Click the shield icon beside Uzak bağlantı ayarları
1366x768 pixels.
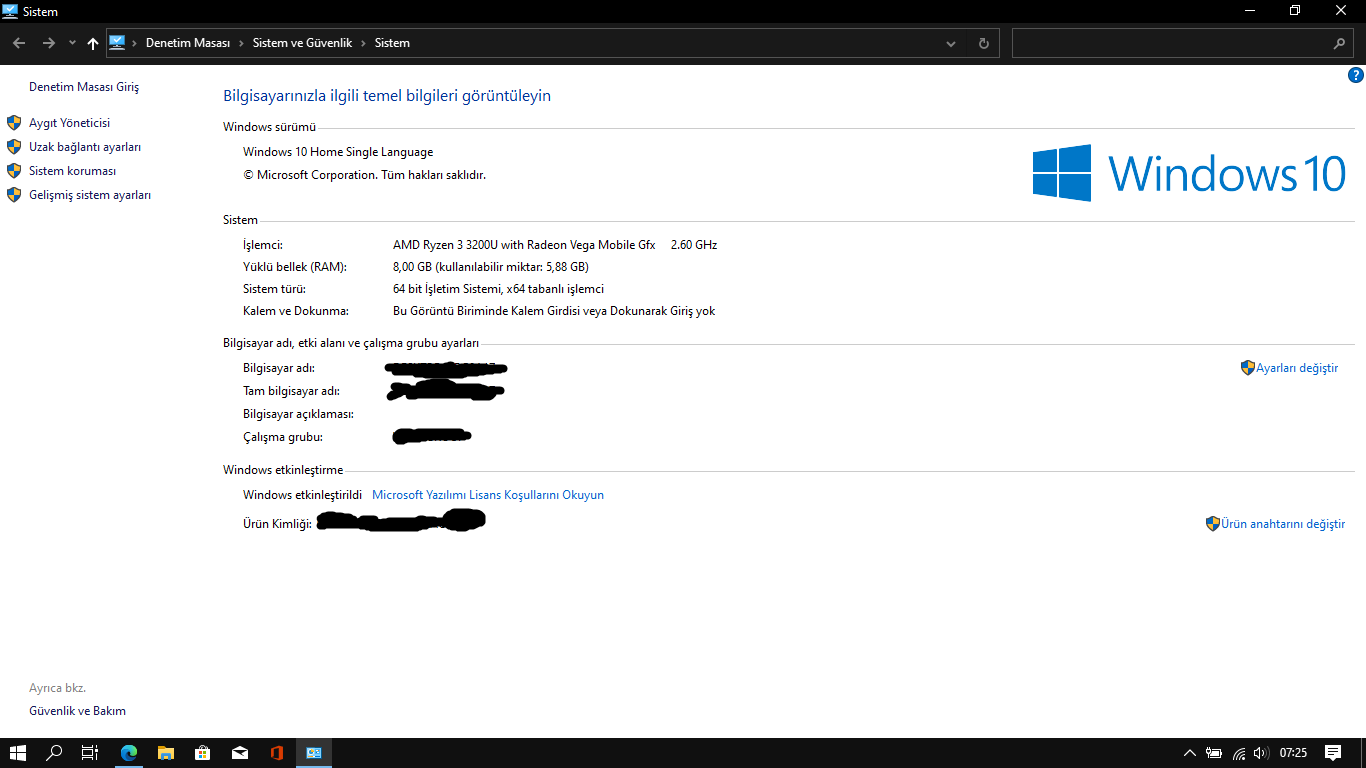click(x=14, y=147)
